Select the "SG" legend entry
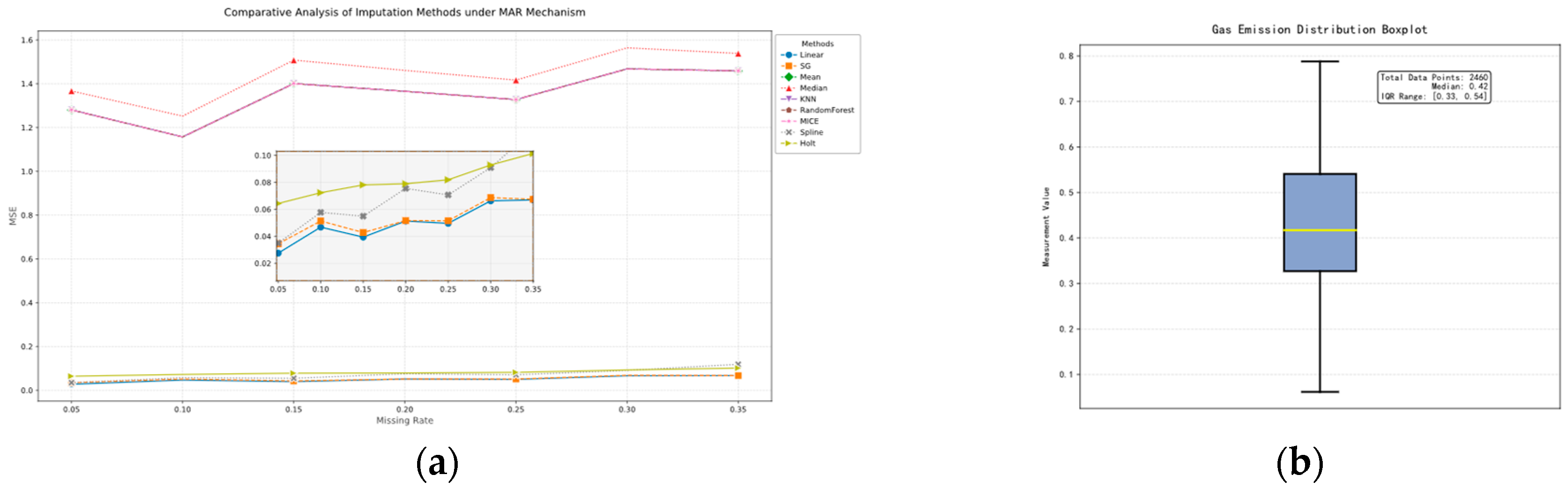 795,66
